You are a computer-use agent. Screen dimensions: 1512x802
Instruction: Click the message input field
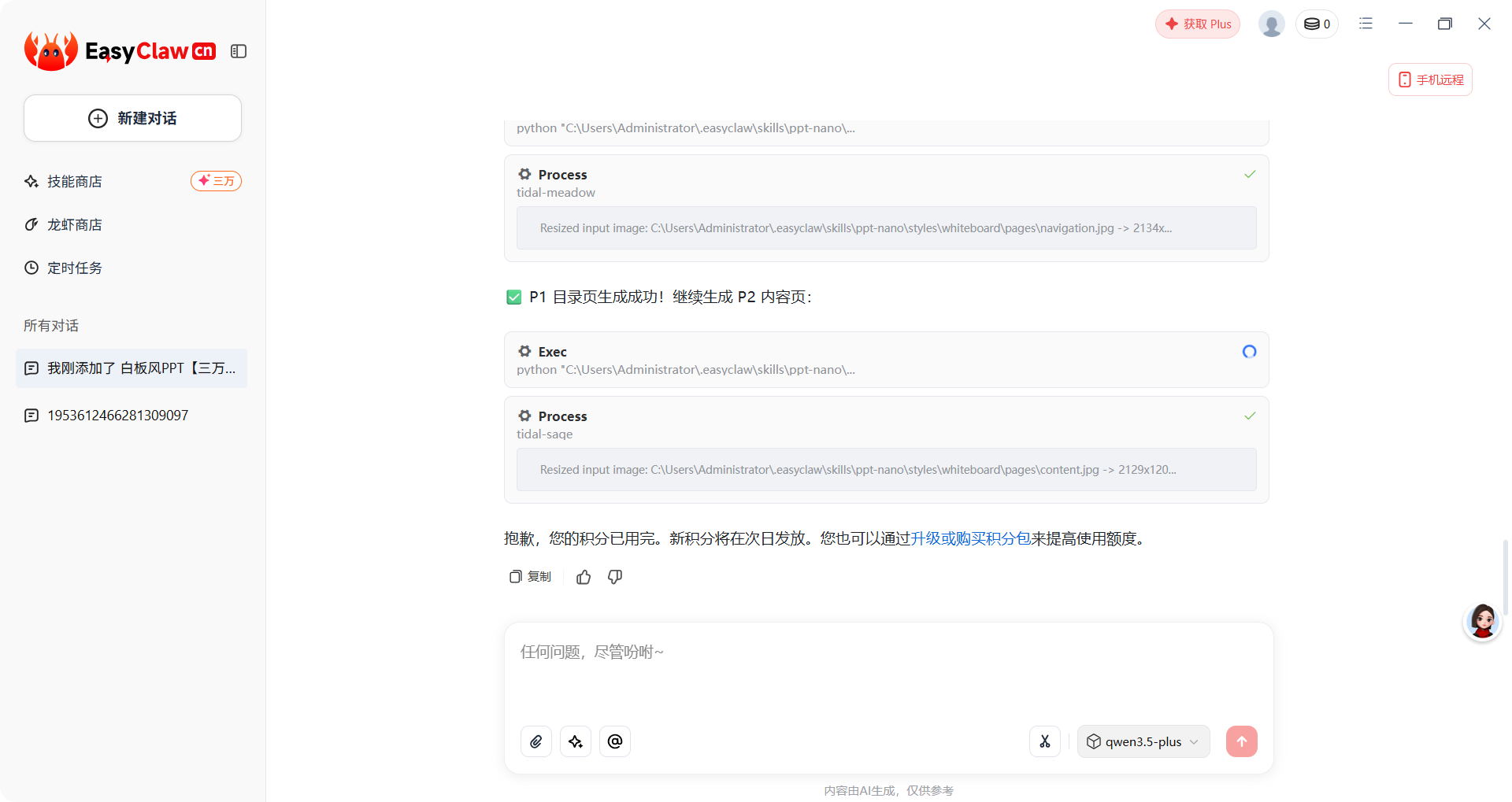coord(888,669)
